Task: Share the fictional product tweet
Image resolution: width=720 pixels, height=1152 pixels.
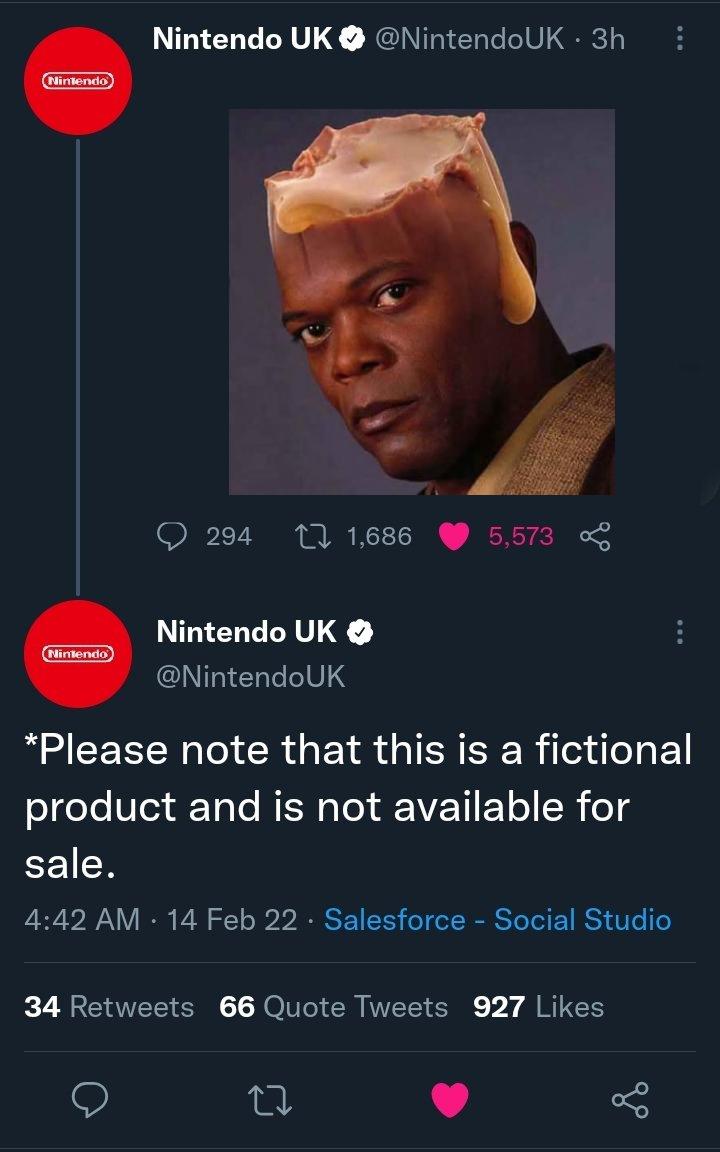Action: pyautogui.click(x=629, y=1100)
